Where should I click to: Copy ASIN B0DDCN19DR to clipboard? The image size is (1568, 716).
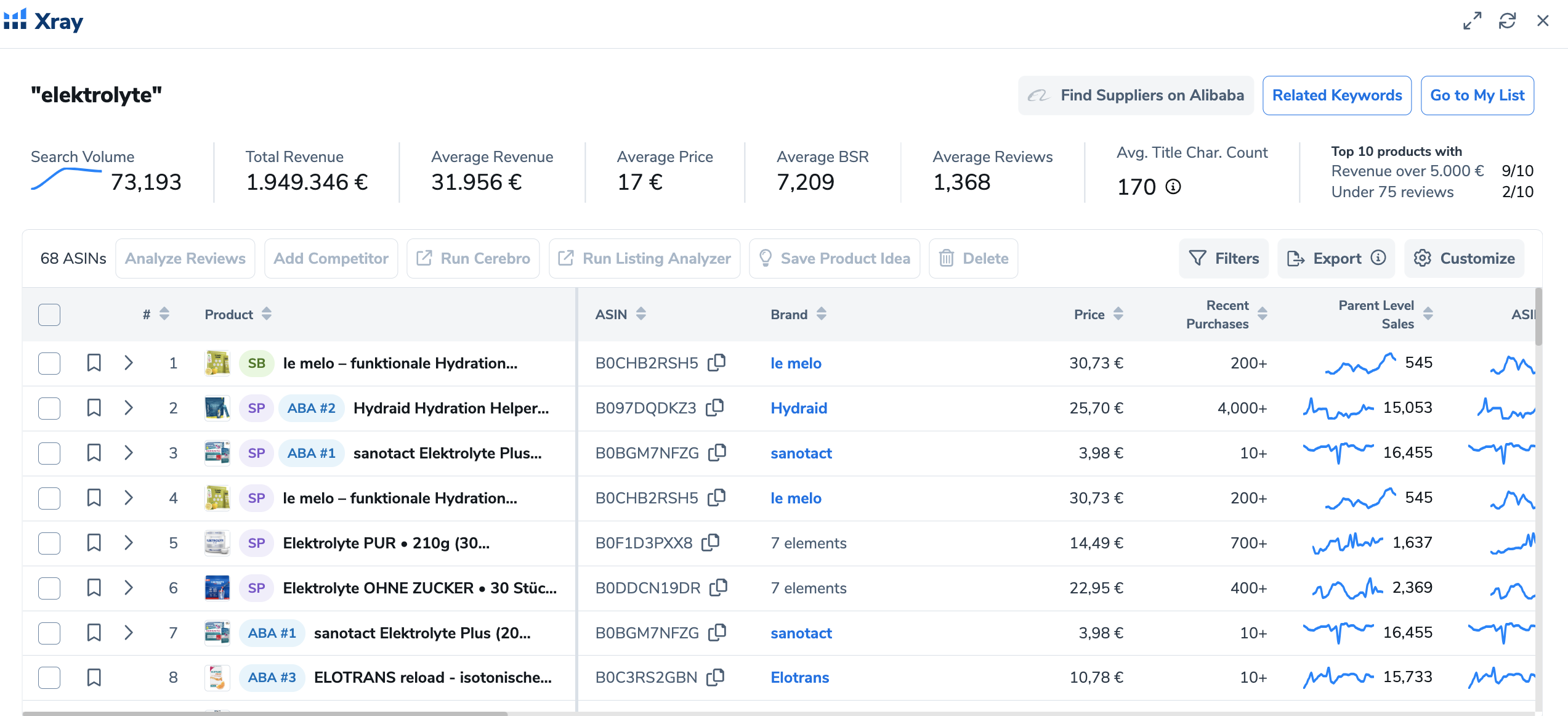(719, 587)
